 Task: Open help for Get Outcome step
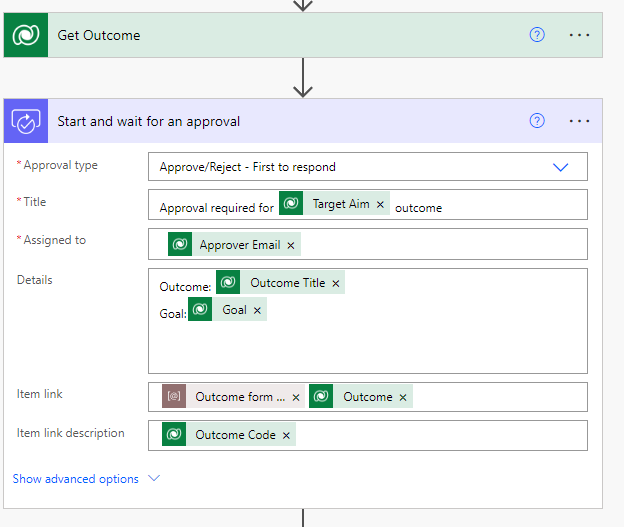pos(537,35)
